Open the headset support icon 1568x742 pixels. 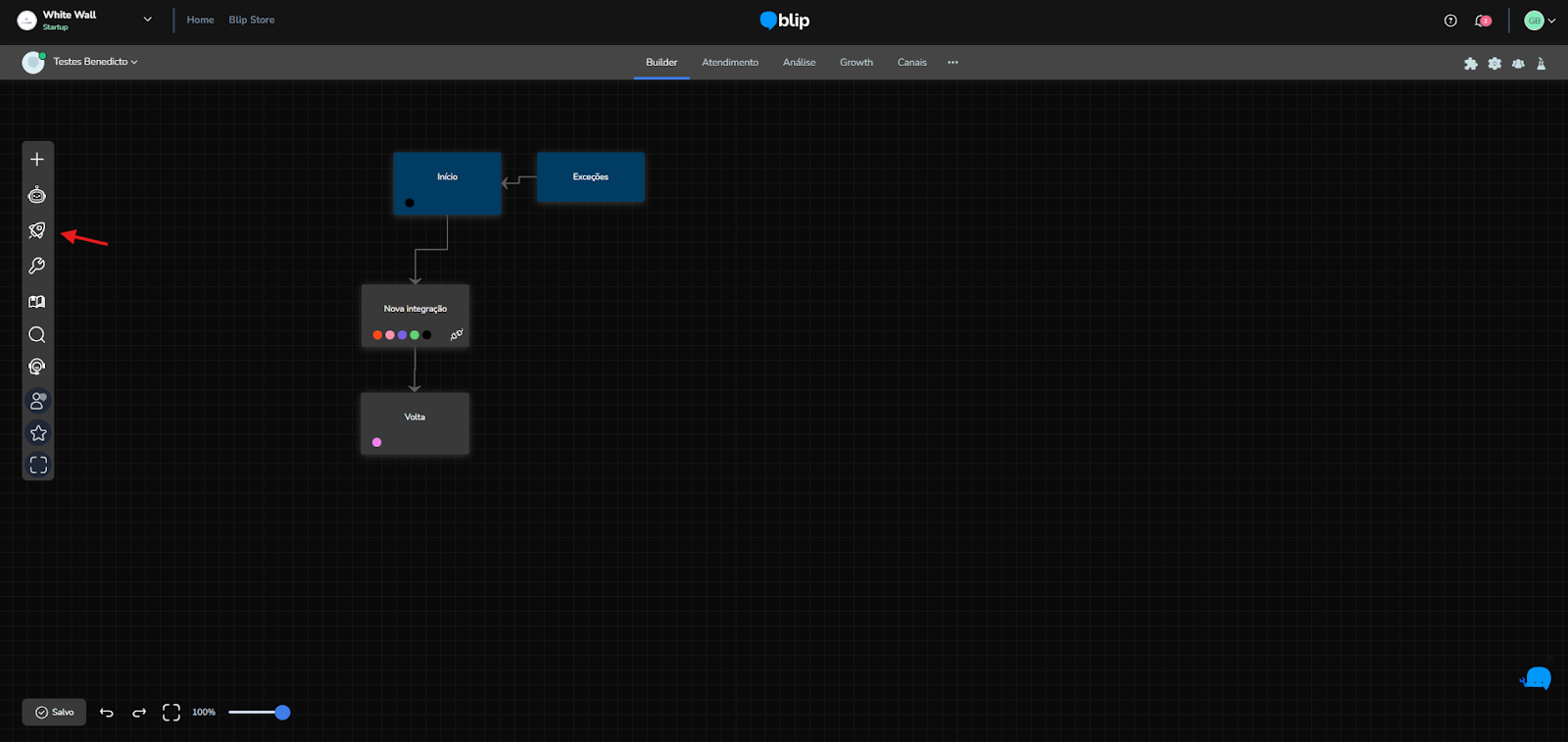37,367
